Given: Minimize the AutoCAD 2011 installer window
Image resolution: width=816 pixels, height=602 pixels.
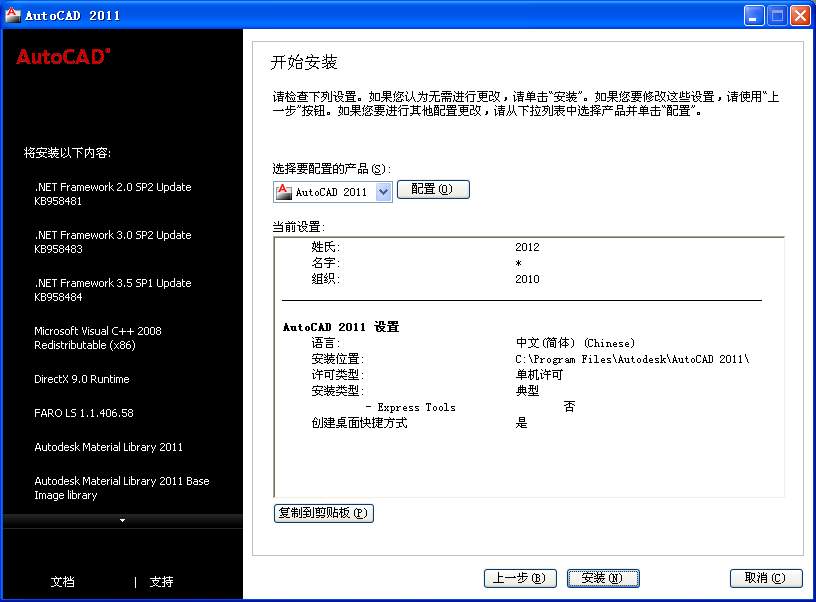Looking at the screenshot, I should [753, 16].
